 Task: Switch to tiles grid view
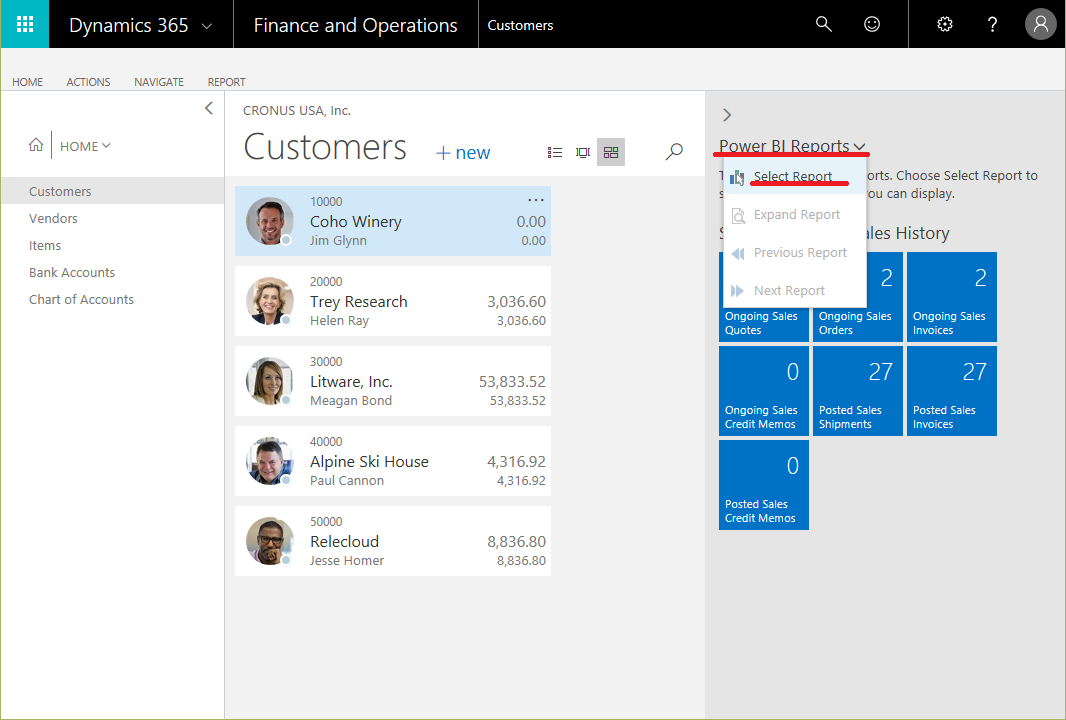pyautogui.click(x=611, y=152)
